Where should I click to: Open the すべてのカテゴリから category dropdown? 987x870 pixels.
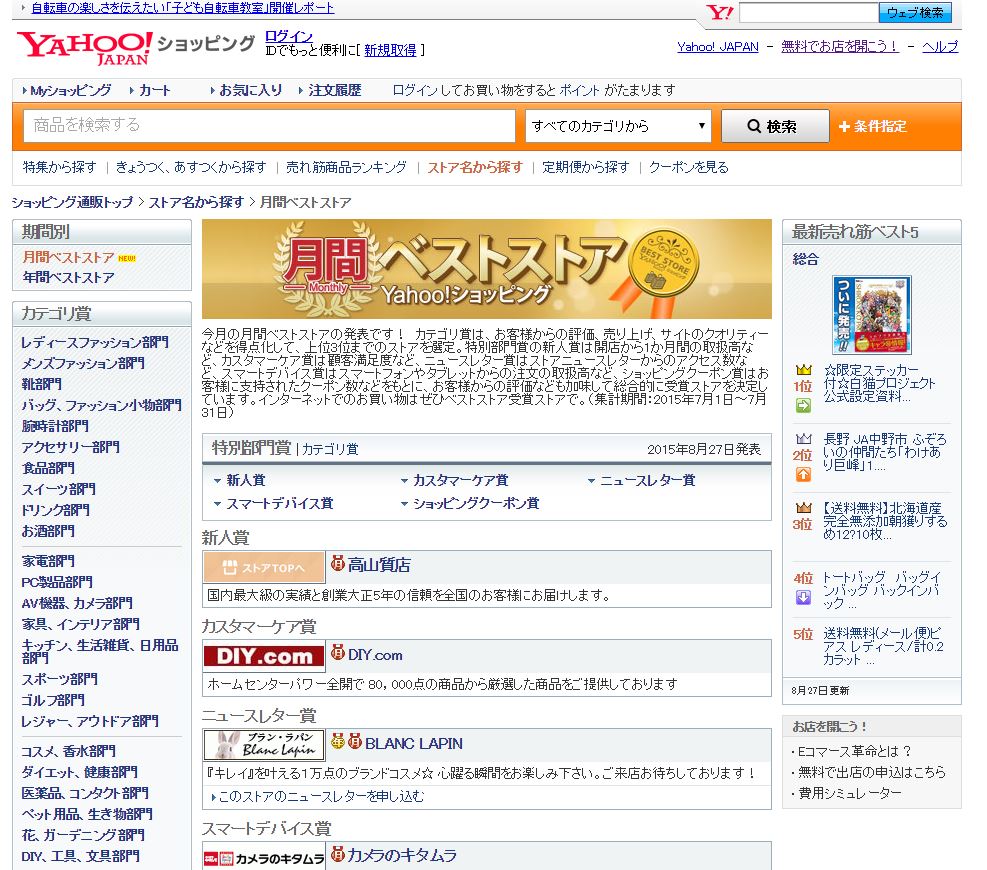618,126
